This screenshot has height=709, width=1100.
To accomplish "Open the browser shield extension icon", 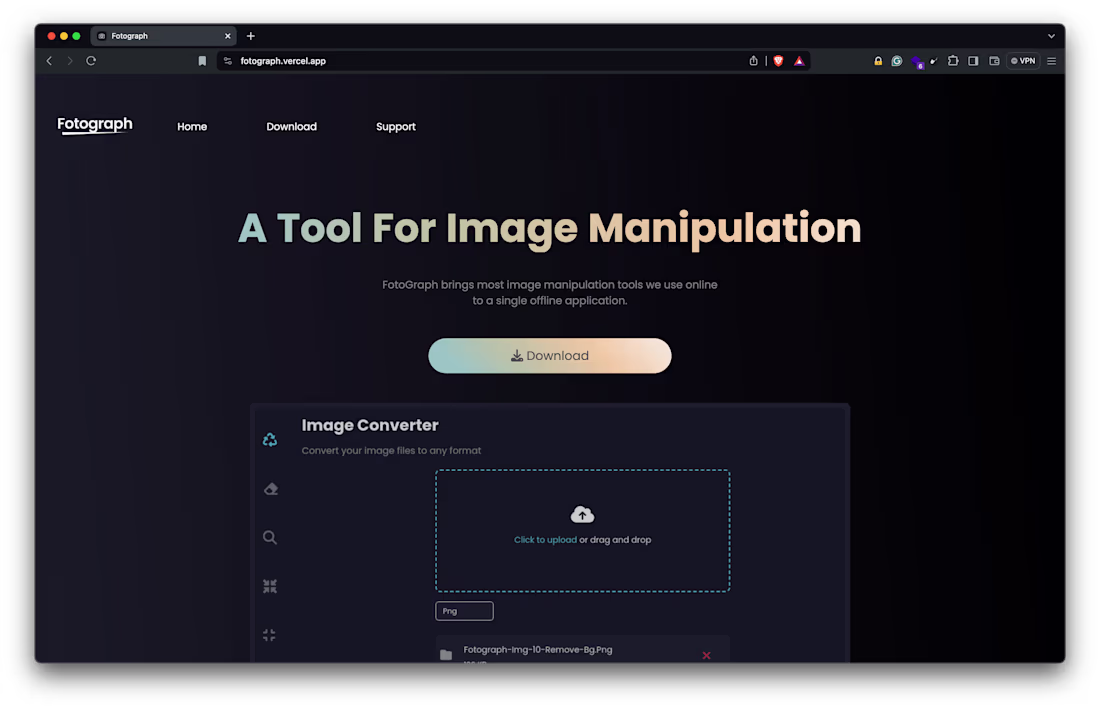I will [777, 60].
